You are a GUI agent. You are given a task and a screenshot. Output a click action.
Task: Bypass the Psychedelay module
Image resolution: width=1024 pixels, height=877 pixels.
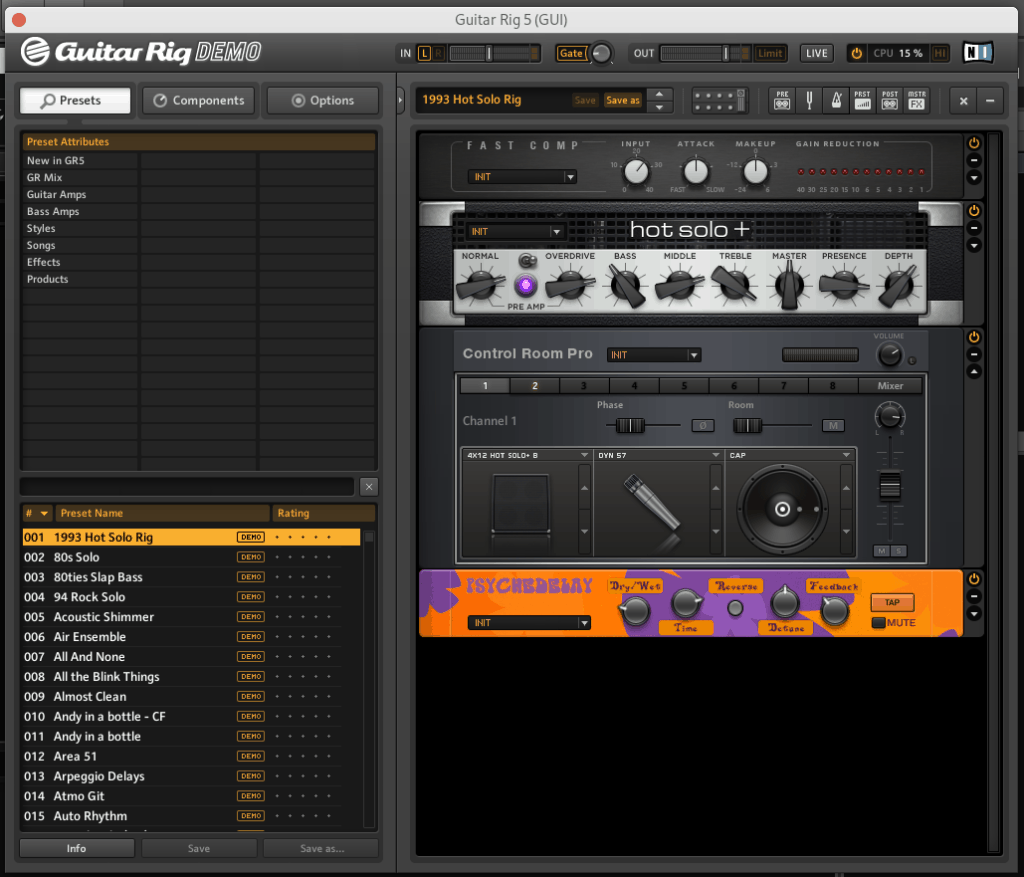(974, 579)
